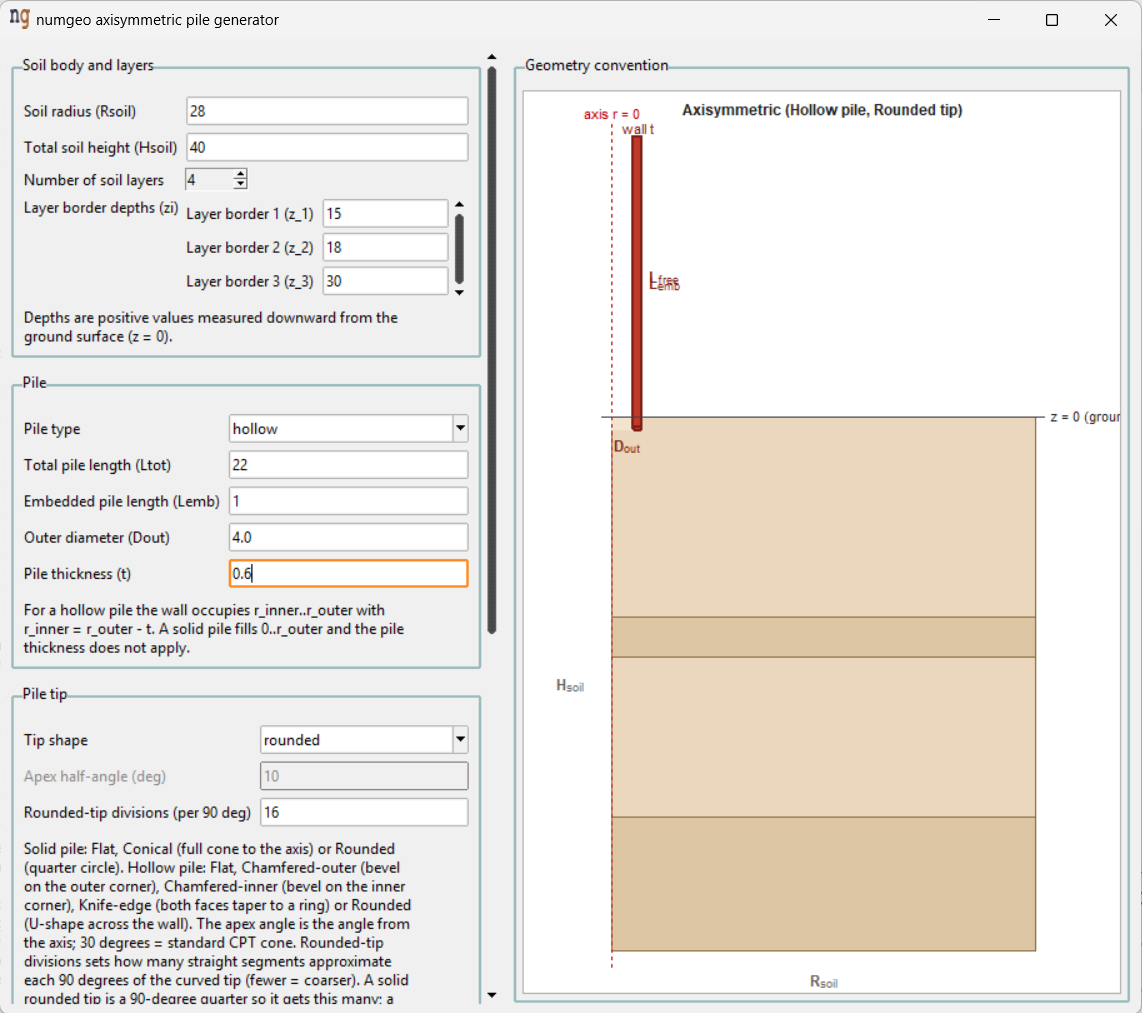Select the Layer border 3 (z_3) field

(x=385, y=281)
